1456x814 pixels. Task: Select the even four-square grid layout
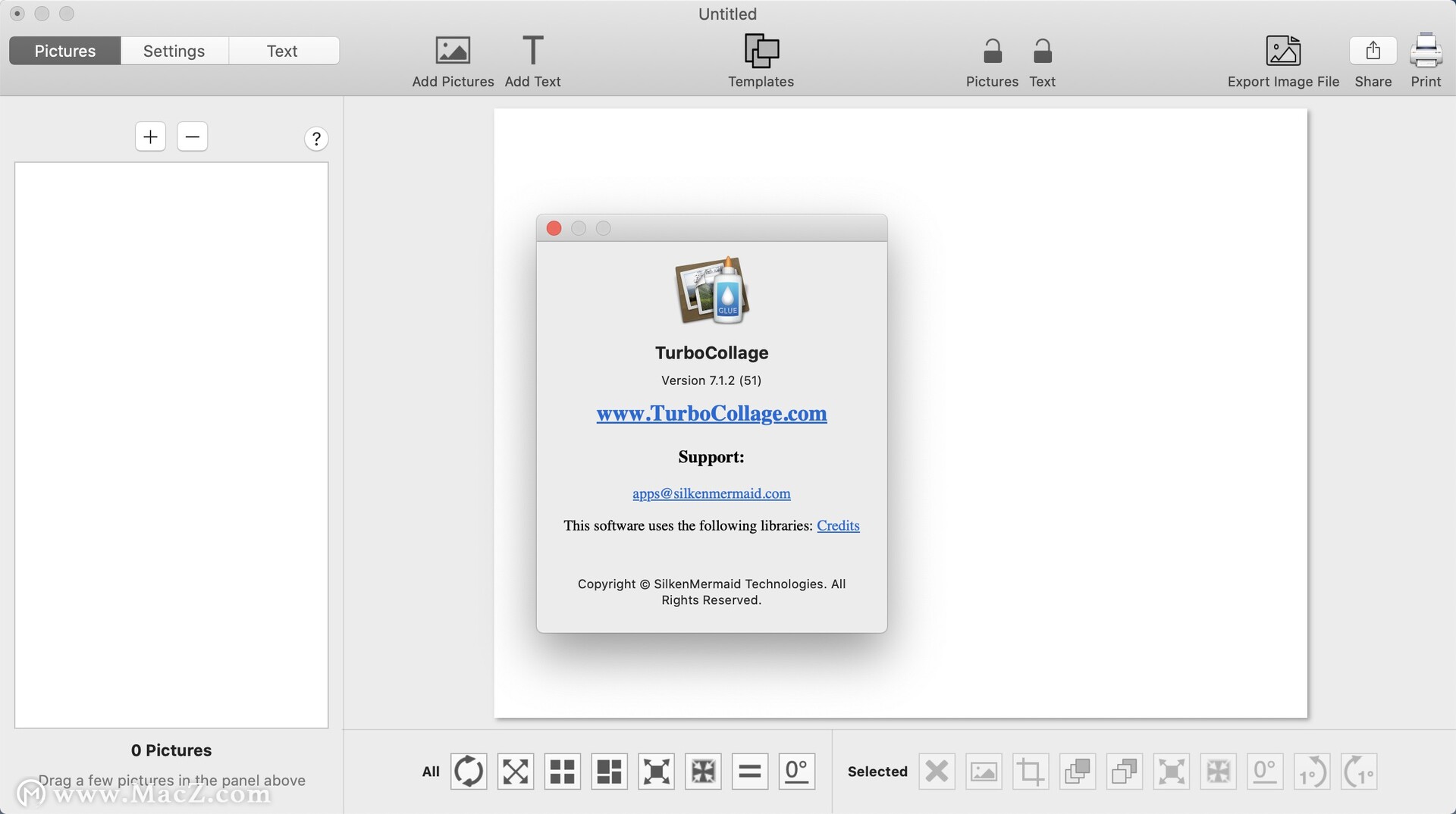563,772
